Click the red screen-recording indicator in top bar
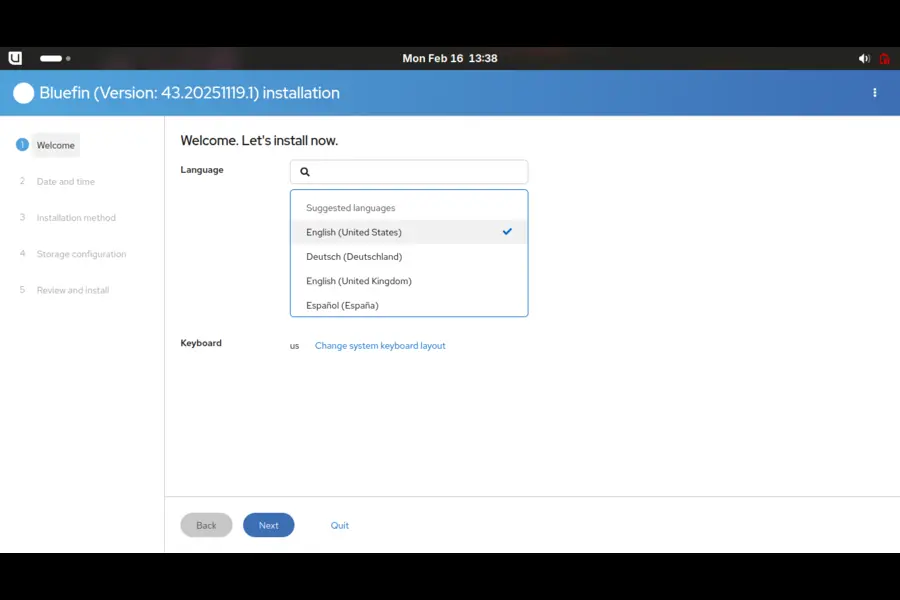The height and width of the screenshot is (600, 900). (x=884, y=58)
